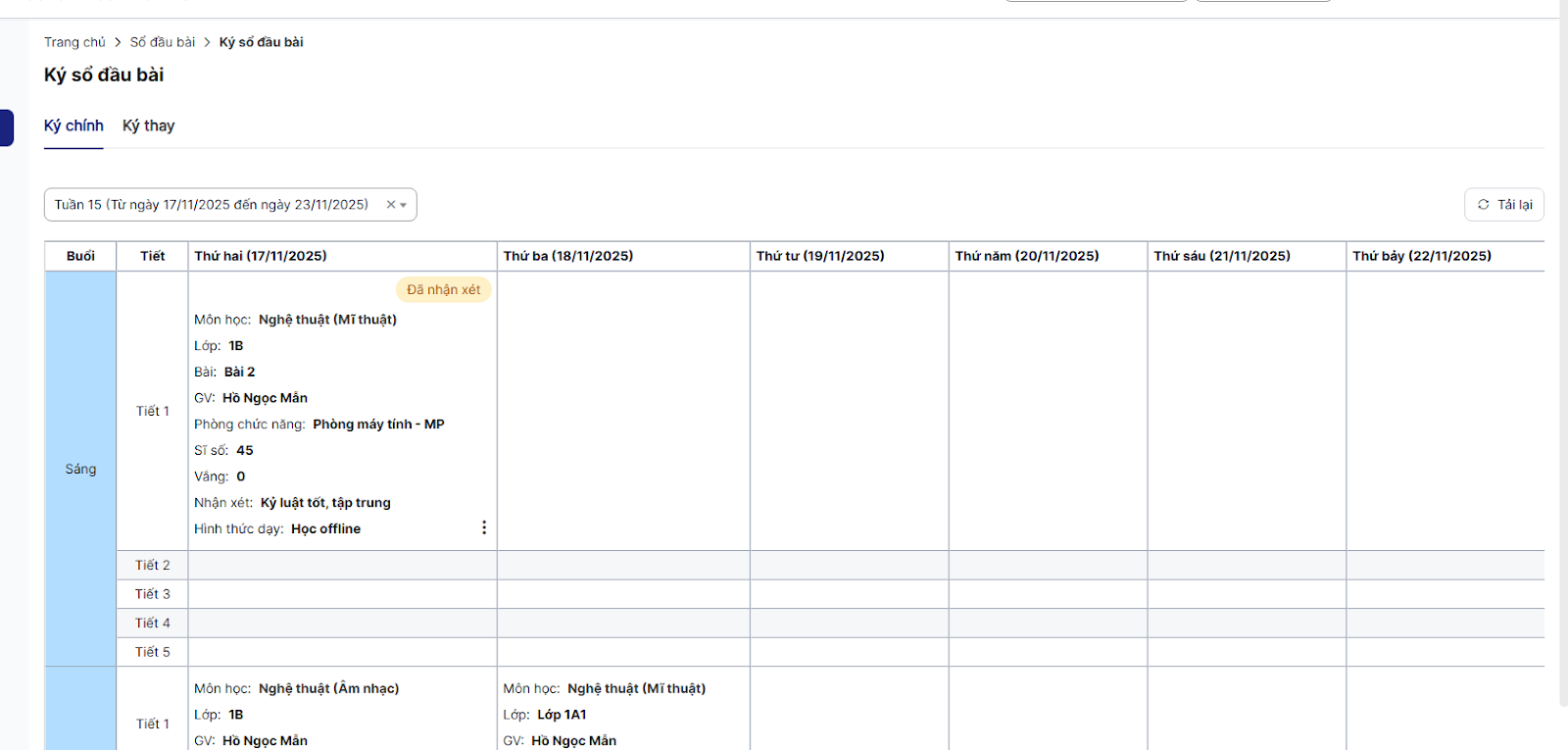Click the reload icon beside Tải lại
Viewport: 1568px width, 750px height.
(1483, 205)
